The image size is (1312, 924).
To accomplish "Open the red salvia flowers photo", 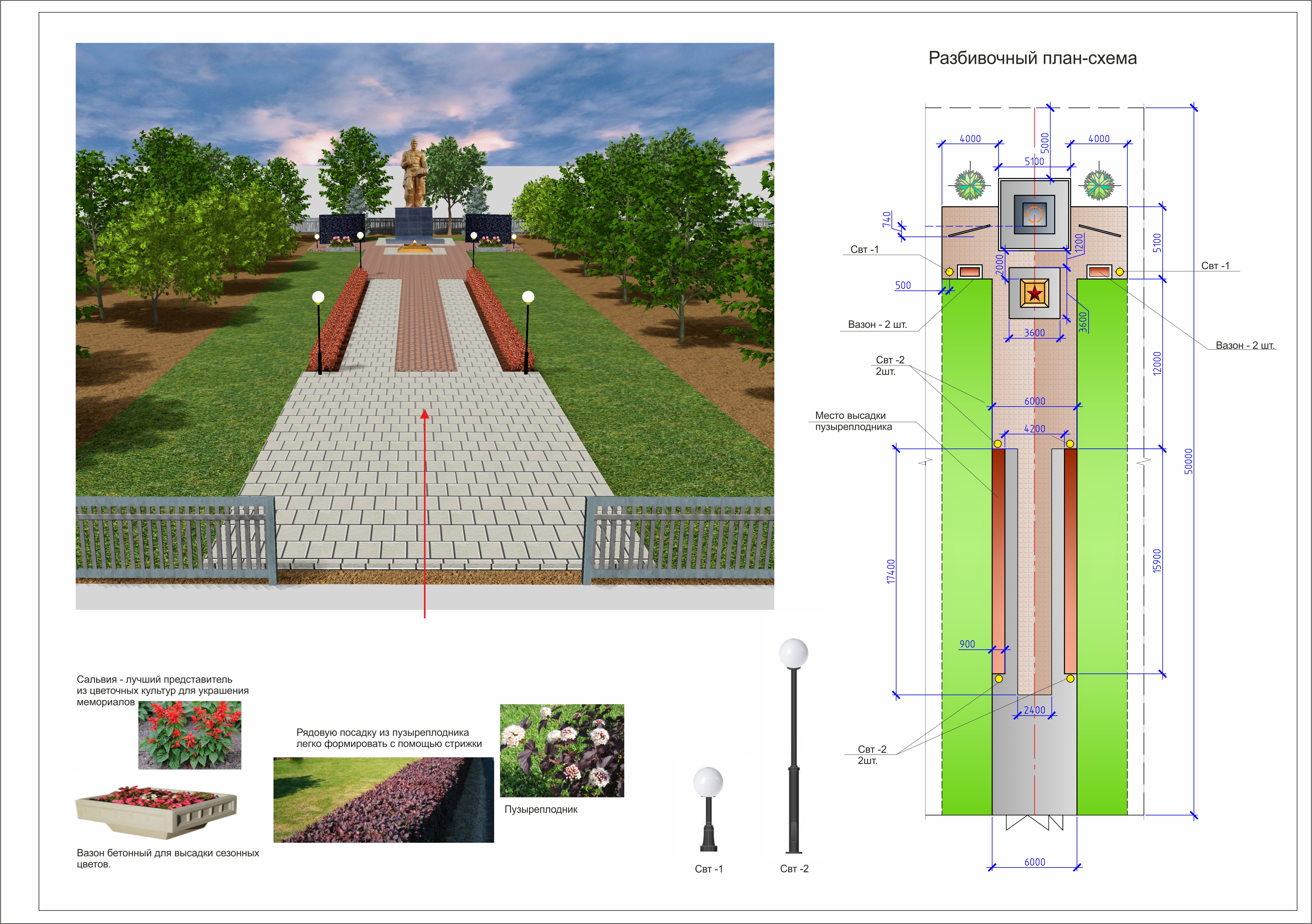I will (190, 735).
